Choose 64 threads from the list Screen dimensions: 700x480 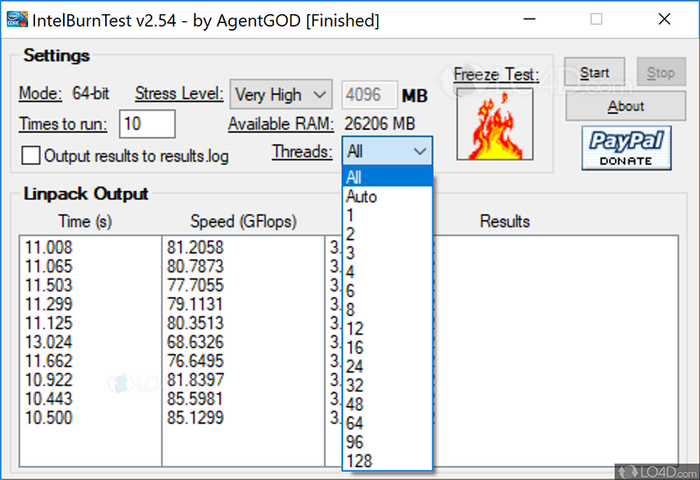point(387,423)
